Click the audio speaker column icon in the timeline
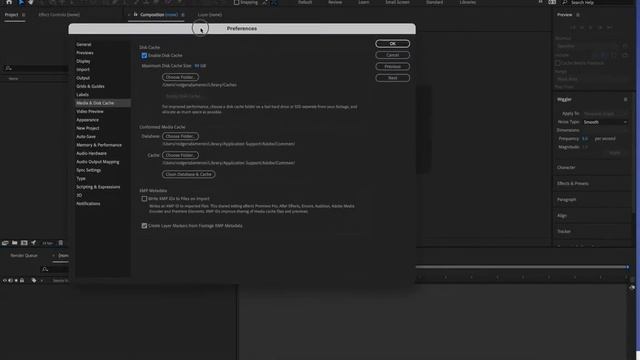The height and width of the screenshot is (360, 640). [11, 280]
